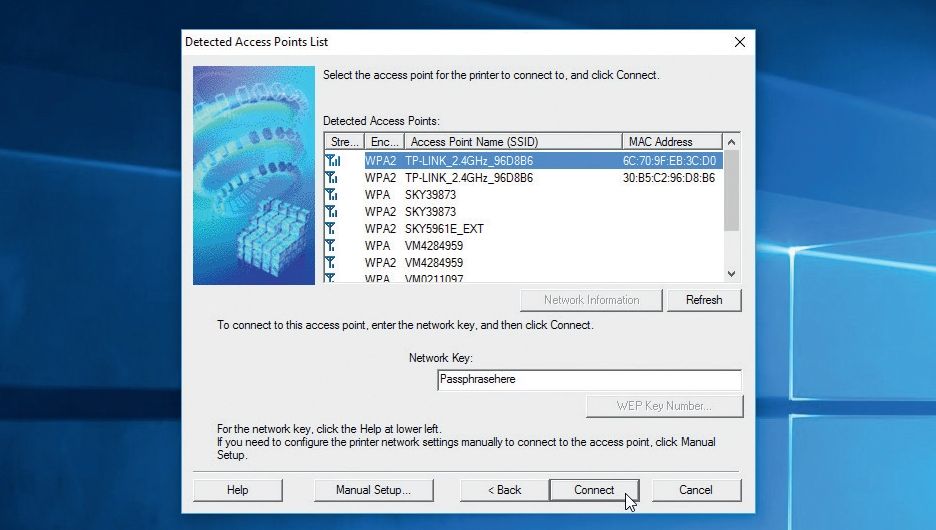The height and width of the screenshot is (530, 936).
Task: Select the WPA2 SKY39873 access point
Action: pos(524,212)
